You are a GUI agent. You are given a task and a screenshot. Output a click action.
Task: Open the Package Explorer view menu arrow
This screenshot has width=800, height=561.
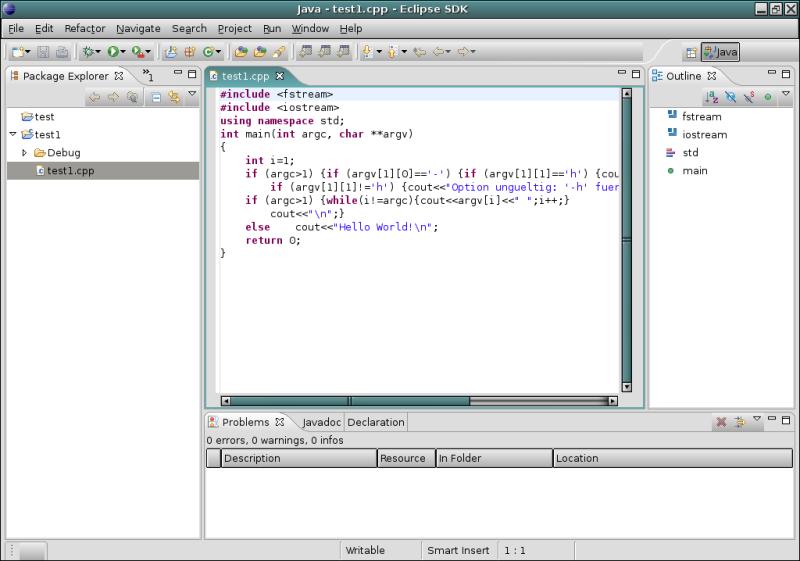point(192,95)
